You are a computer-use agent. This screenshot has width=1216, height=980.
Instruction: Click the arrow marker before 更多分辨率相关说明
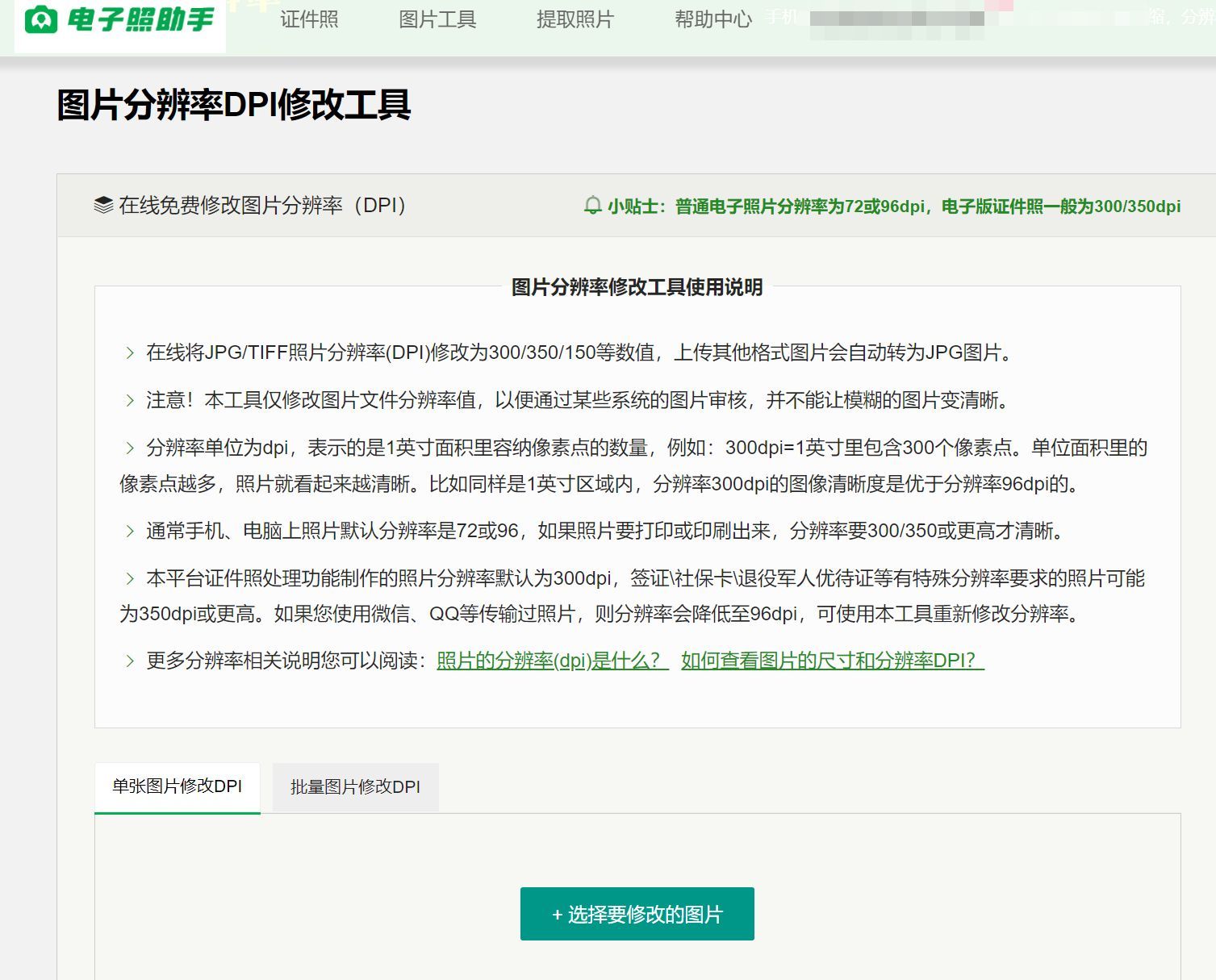[x=129, y=661]
